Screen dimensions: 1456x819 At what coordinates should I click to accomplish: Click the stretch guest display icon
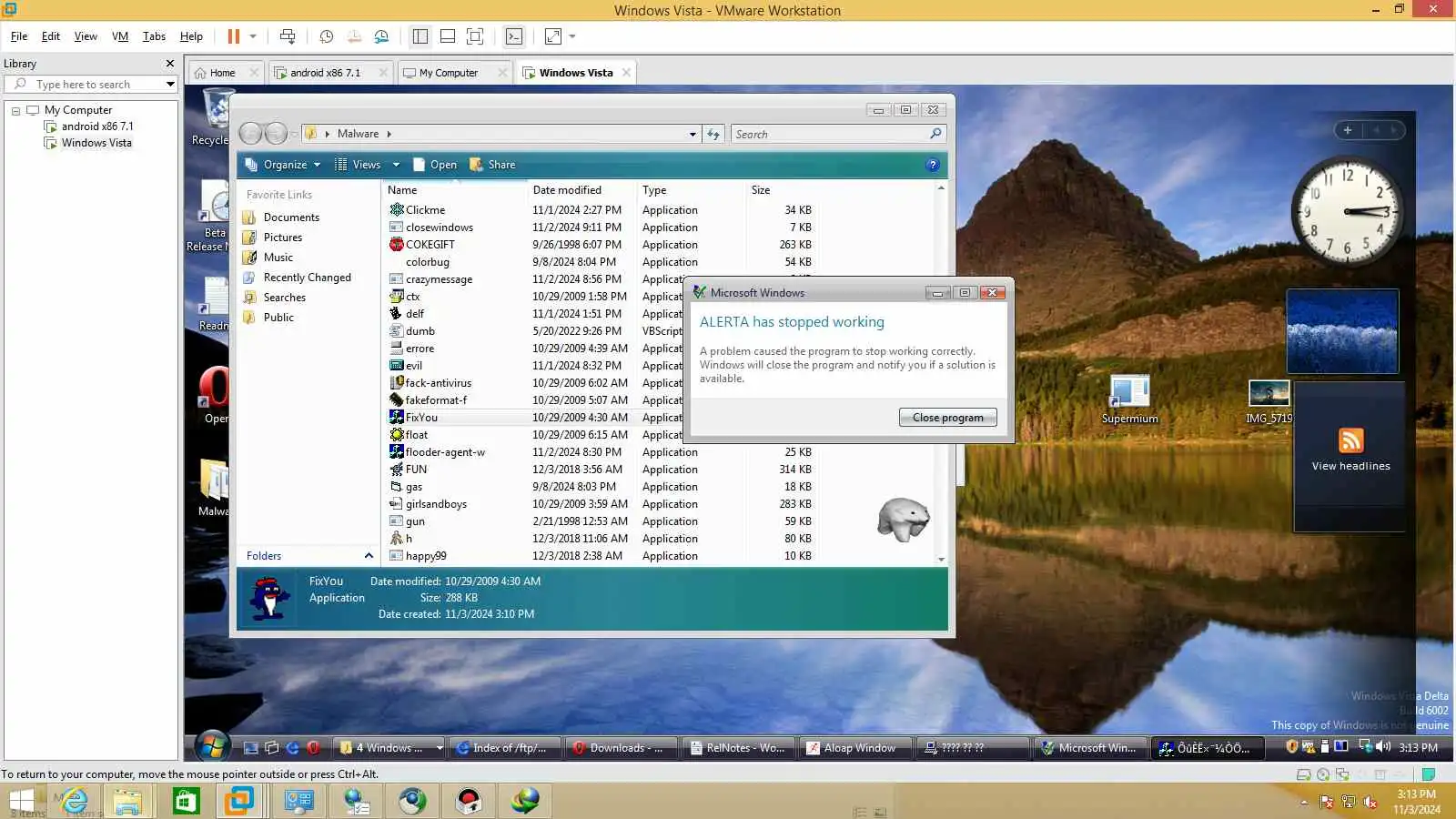(553, 36)
